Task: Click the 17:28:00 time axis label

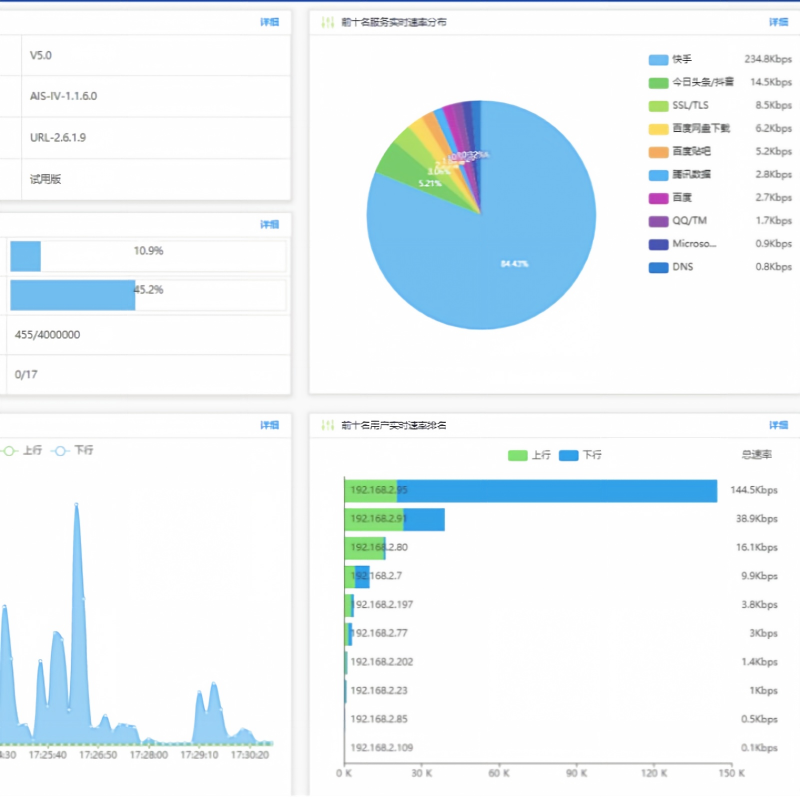Action: pyautogui.click(x=148, y=755)
